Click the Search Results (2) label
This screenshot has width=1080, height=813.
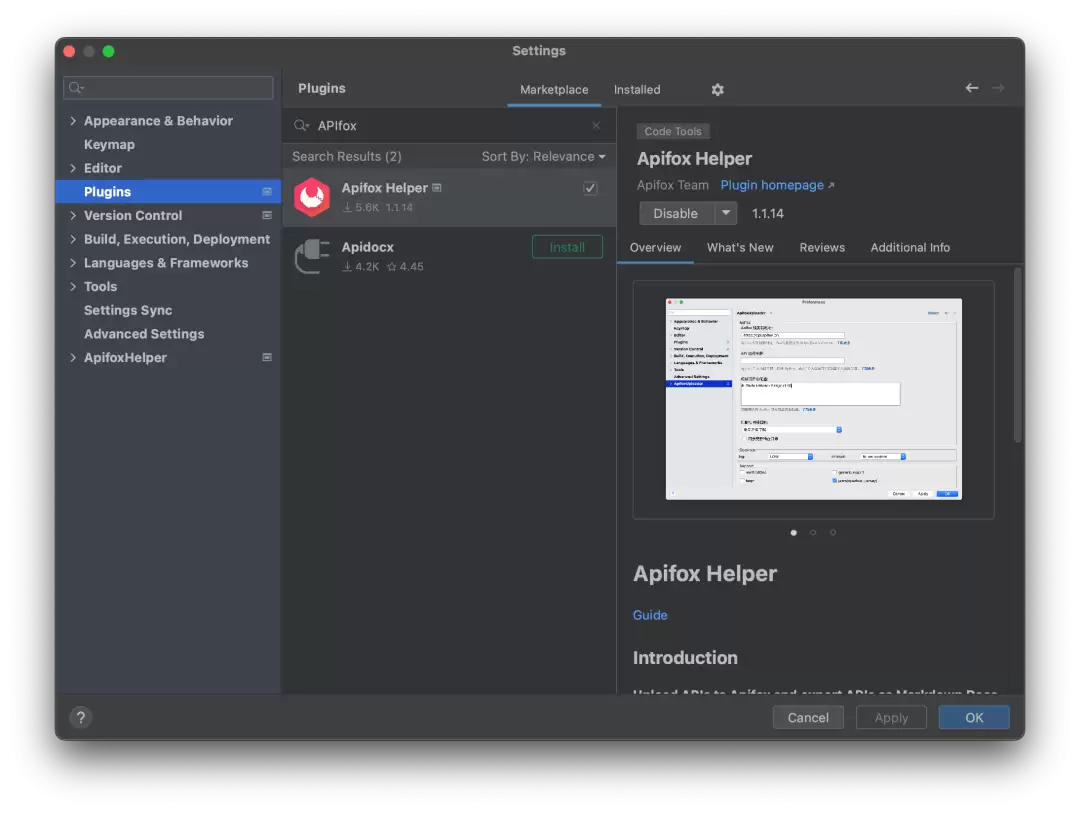[x=346, y=156]
